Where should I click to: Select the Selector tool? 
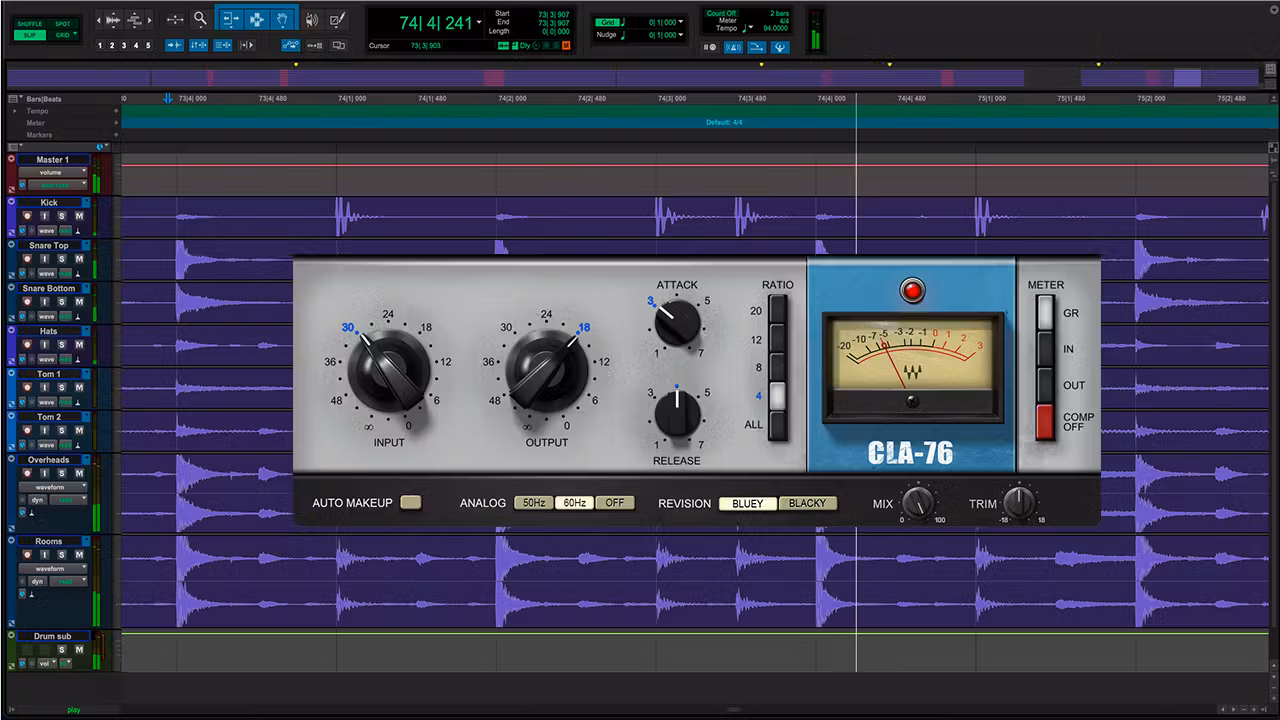pyautogui.click(x=257, y=19)
